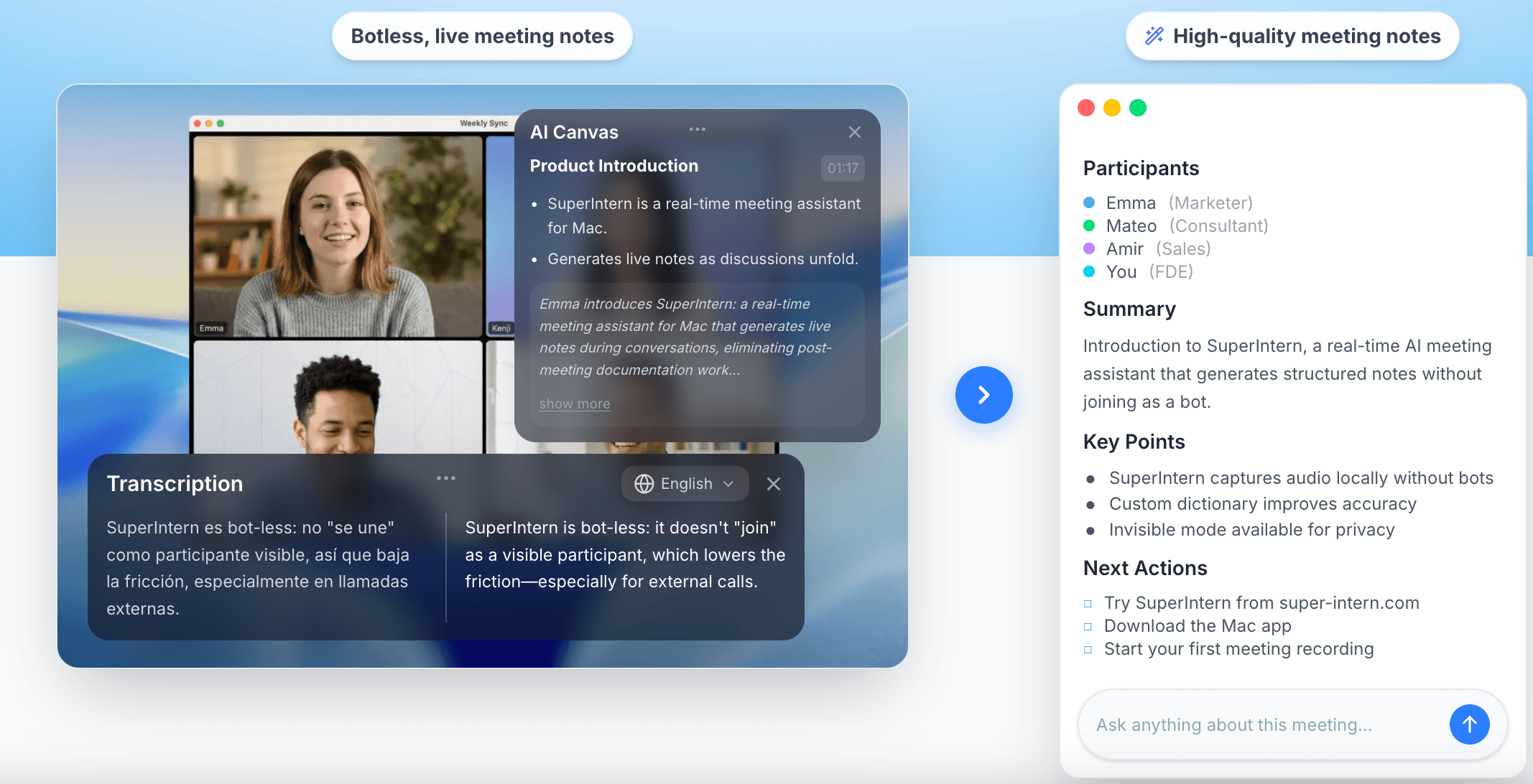Click Amir's purple participant color dot

tap(1089, 248)
